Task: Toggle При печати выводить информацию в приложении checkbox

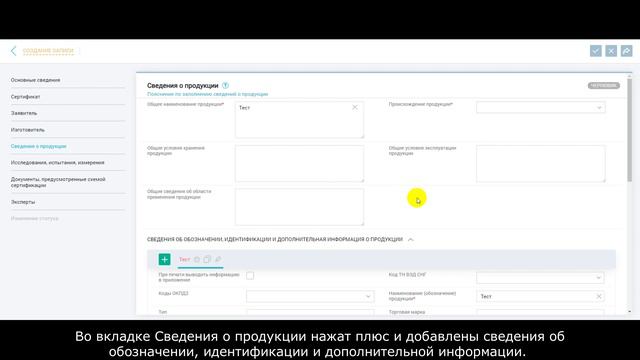Action: click(x=250, y=276)
